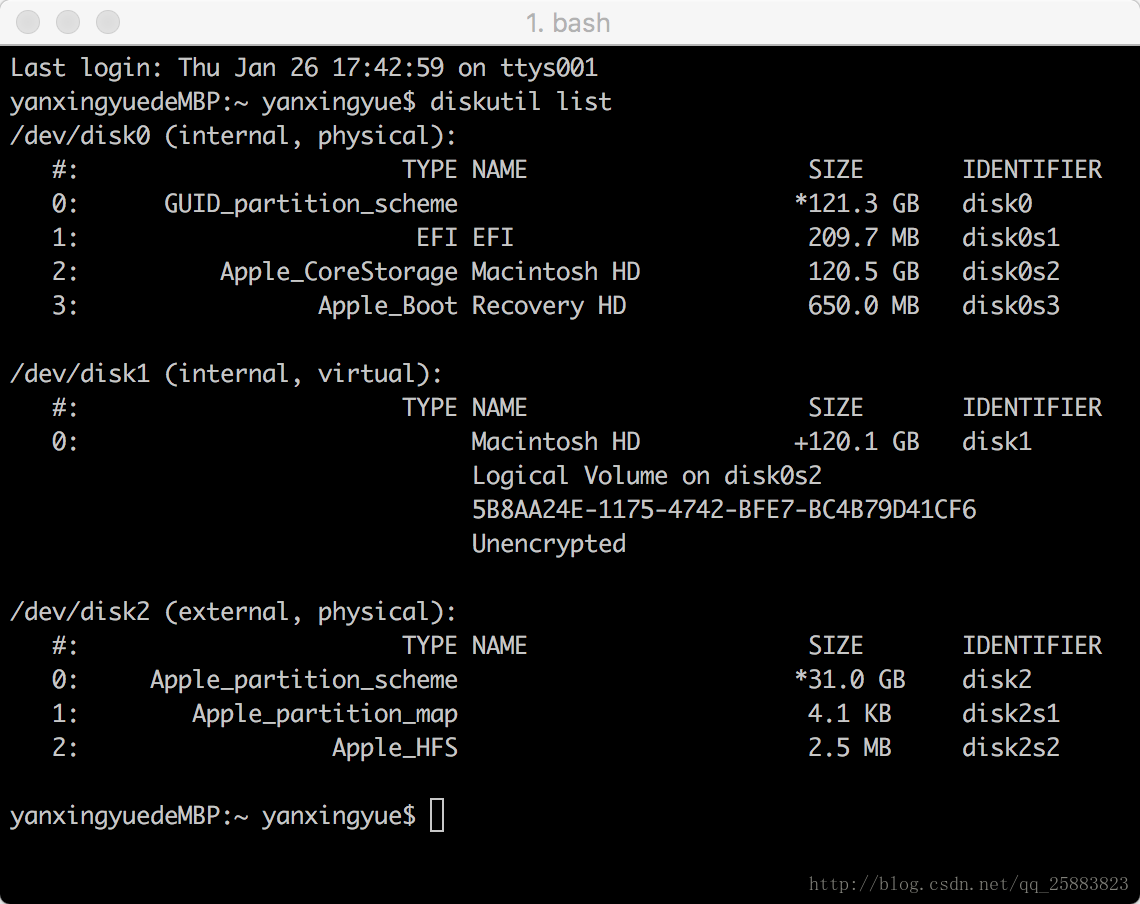Click '/dev/disk0 (internal, physical):' header
The height and width of the screenshot is (904, 1140).
(x=233, y=136)
